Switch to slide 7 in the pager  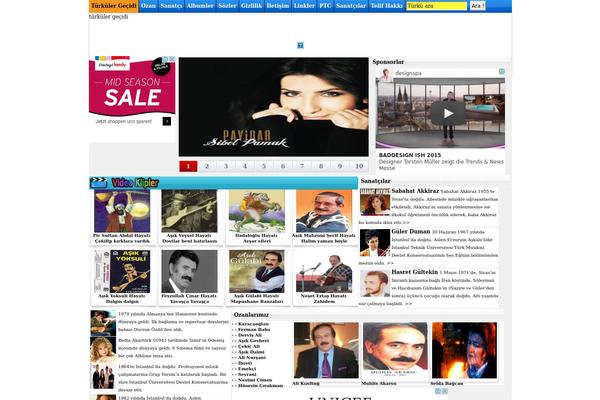[302, 166]
